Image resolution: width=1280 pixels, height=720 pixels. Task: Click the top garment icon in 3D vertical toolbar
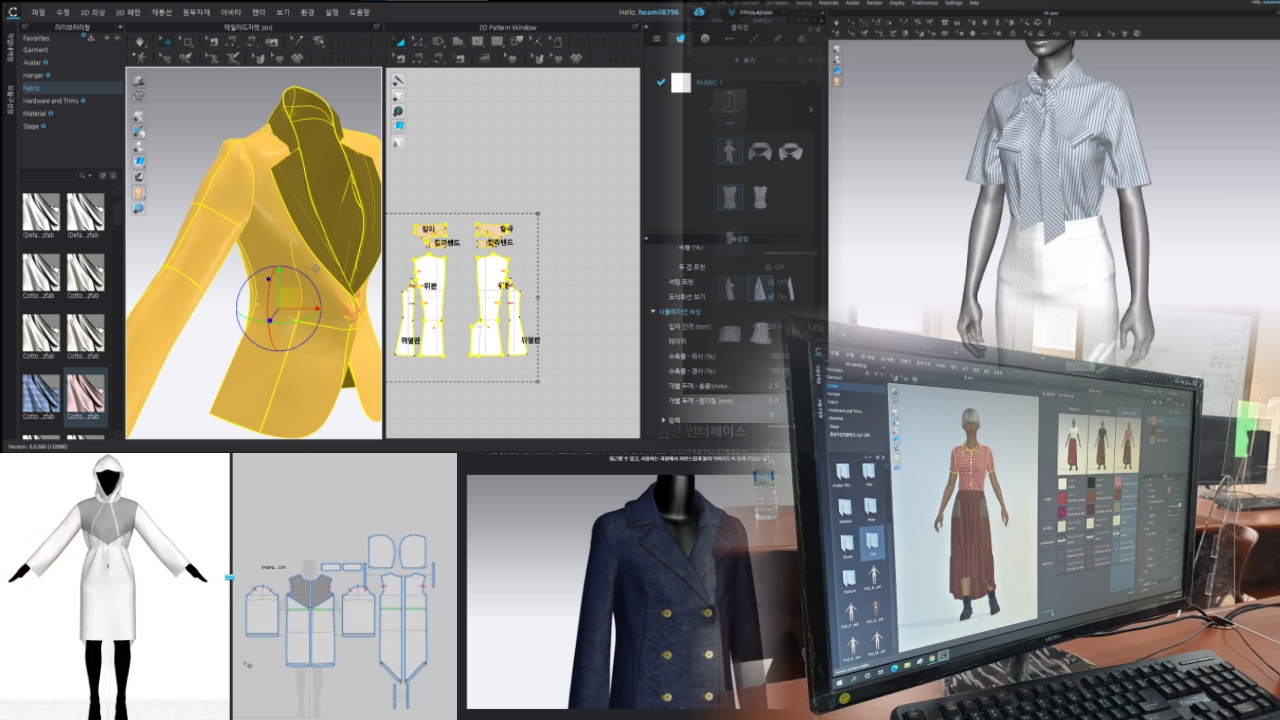[139, 81]
